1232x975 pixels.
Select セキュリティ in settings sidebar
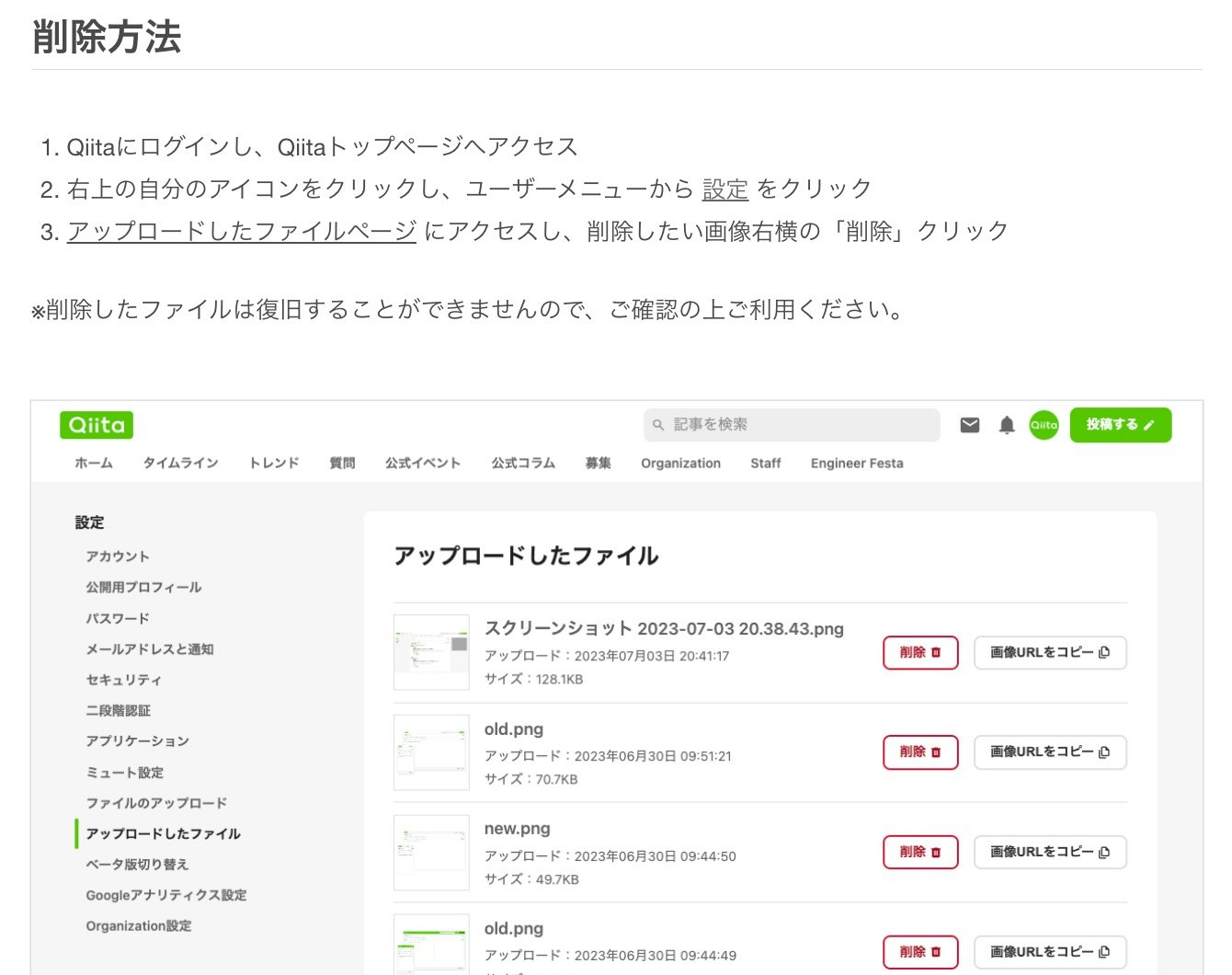pyautogui.click(x=124, y=680)
